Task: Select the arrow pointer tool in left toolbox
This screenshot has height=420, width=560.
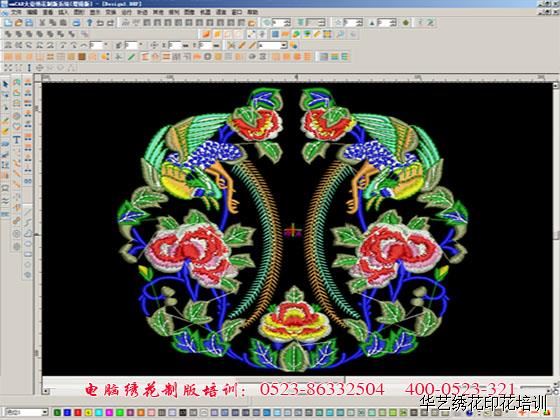Action: (5, 84)
